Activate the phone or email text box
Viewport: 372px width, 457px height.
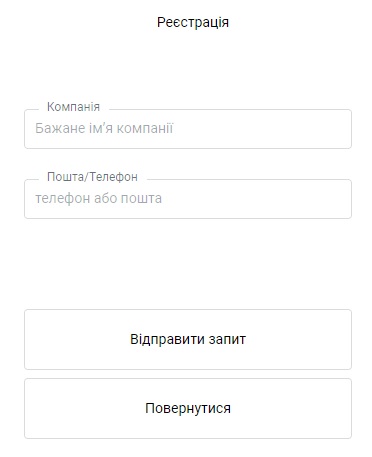point(188,199)
